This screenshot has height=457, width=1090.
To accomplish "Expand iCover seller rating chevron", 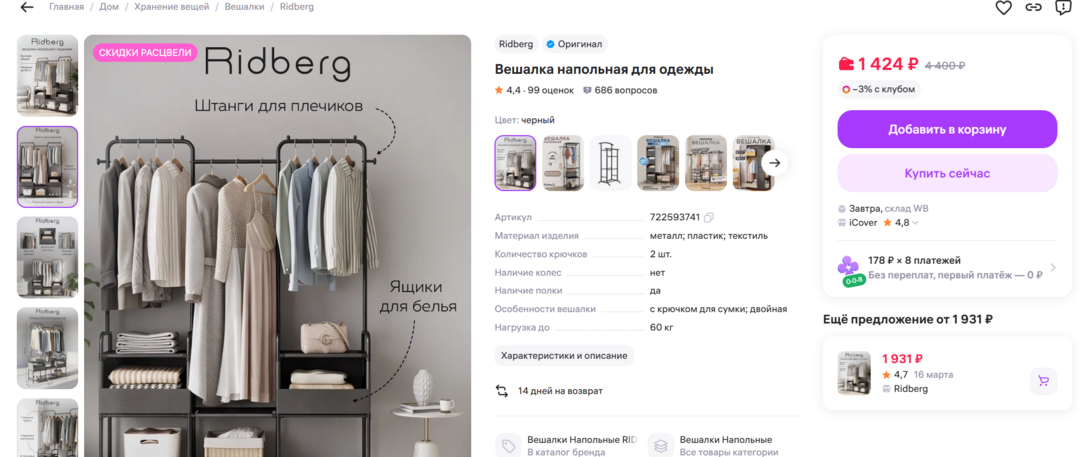I will coord(915,223).
